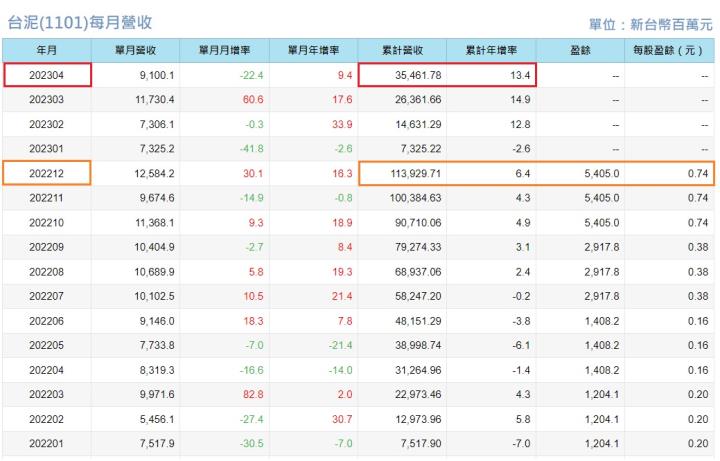Screen dimensions: 720x461
Task: Click cumulative revenue 35,461.78
Action: 418,75
